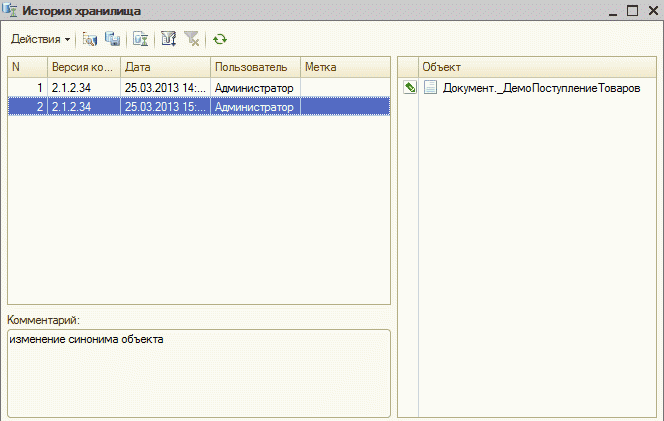Click the green edit marker icon

coord(409,88)
